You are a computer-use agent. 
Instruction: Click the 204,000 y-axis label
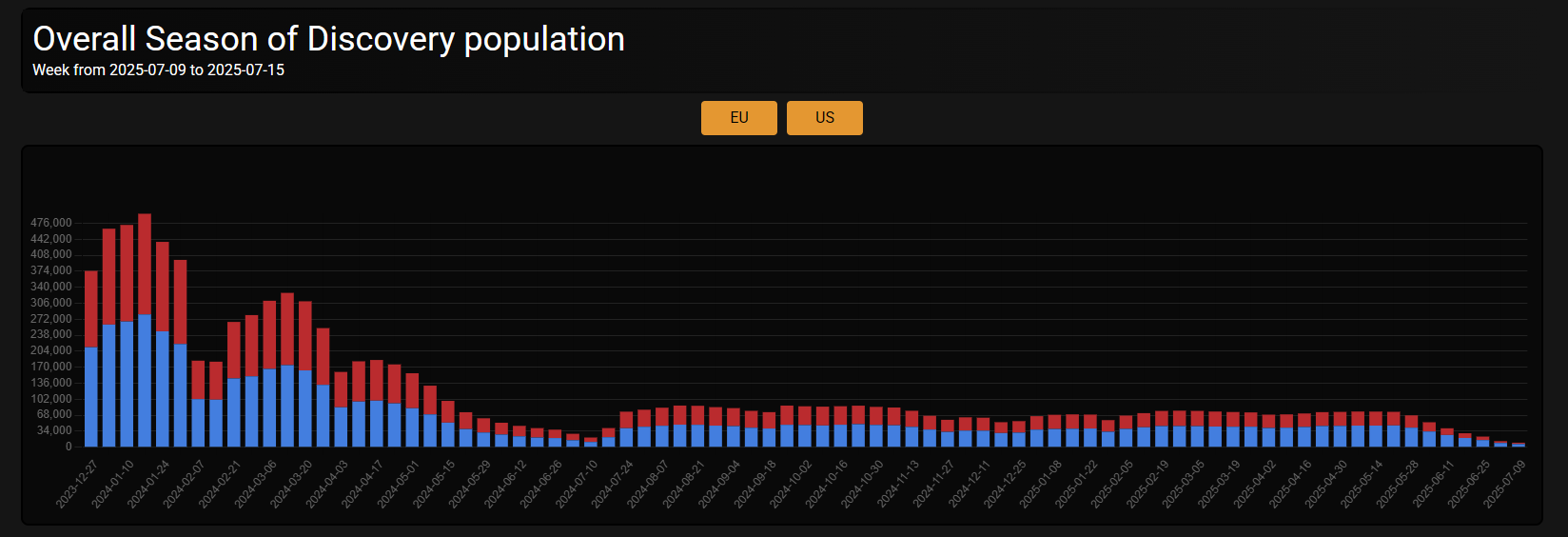51,350
